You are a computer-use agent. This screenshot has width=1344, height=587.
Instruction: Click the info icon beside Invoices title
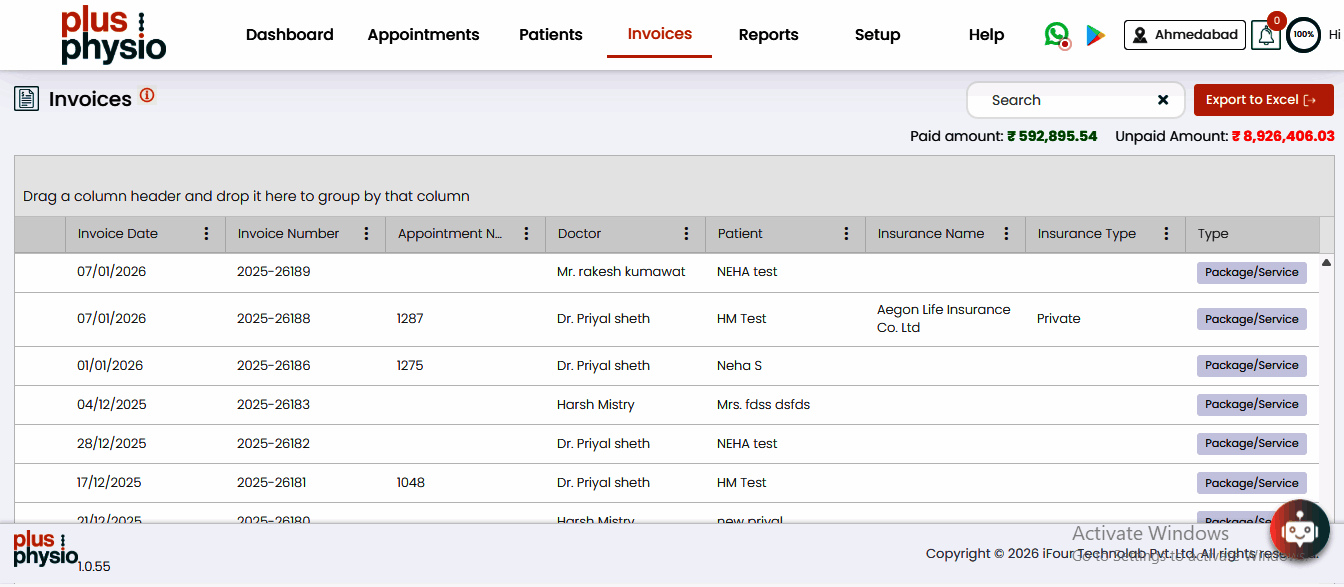147,96
